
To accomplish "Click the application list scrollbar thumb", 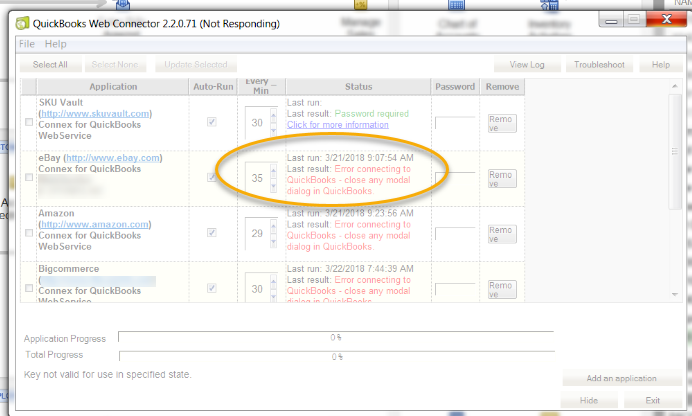I will [675, 151].
